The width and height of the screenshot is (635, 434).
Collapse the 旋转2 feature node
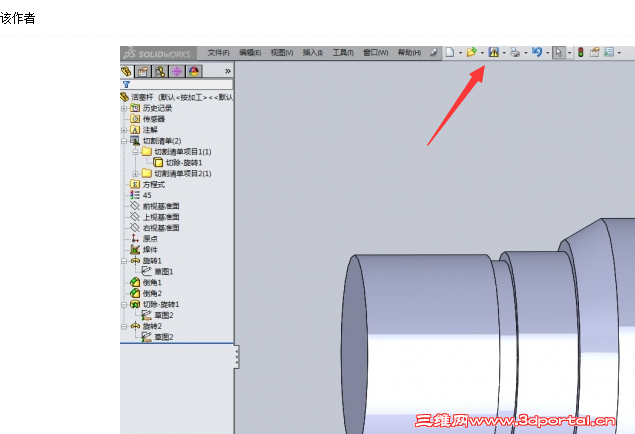[x=124, y=327]
